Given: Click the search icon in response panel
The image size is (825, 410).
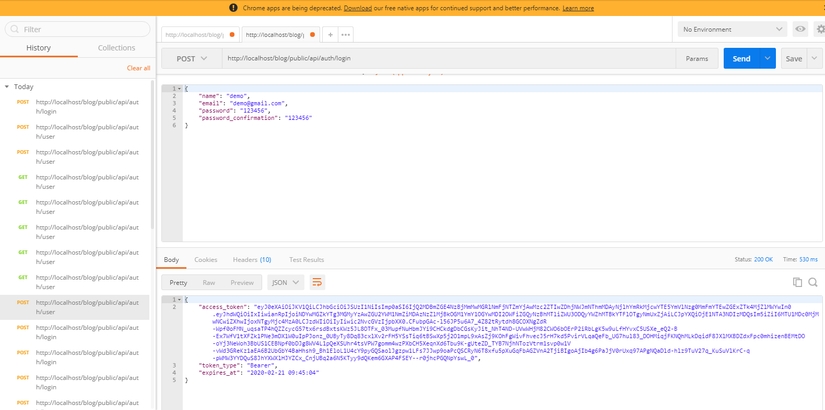Looking at the screenshot, I should [814, 283].
